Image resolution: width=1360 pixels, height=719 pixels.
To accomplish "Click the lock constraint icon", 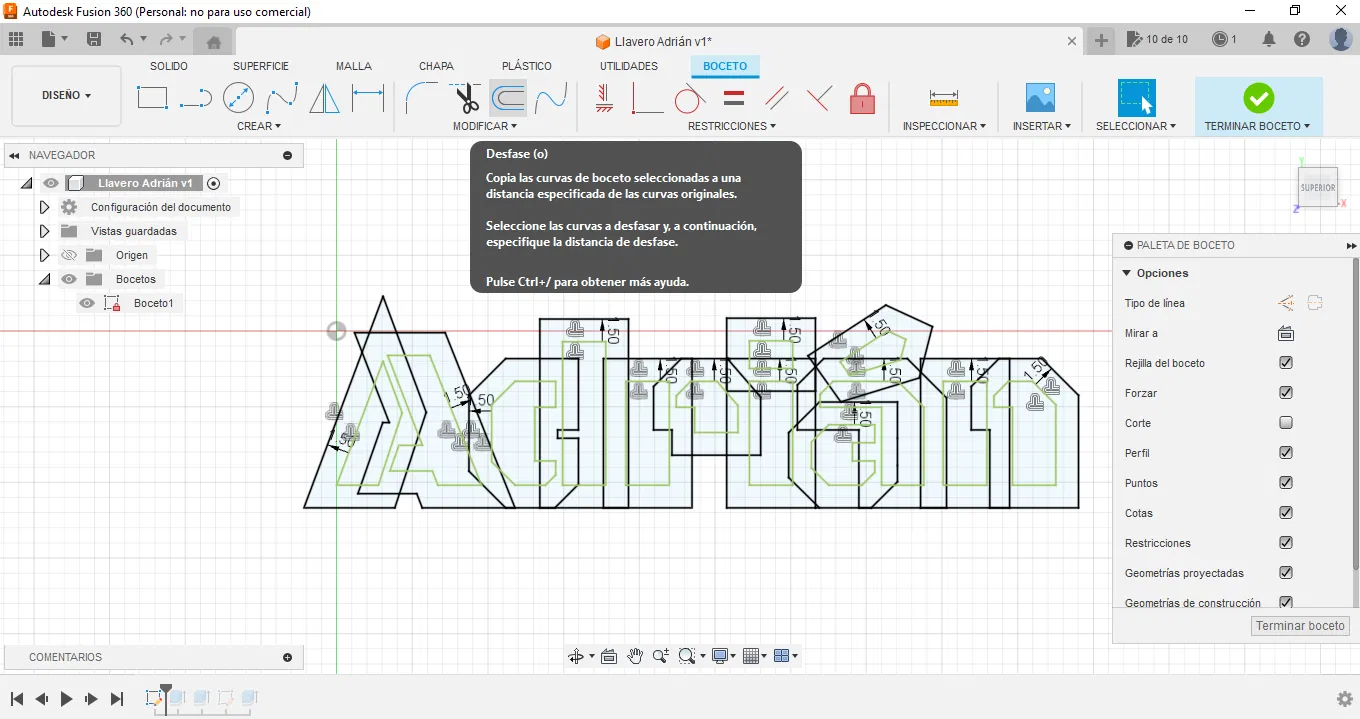I will pos(862,98).
